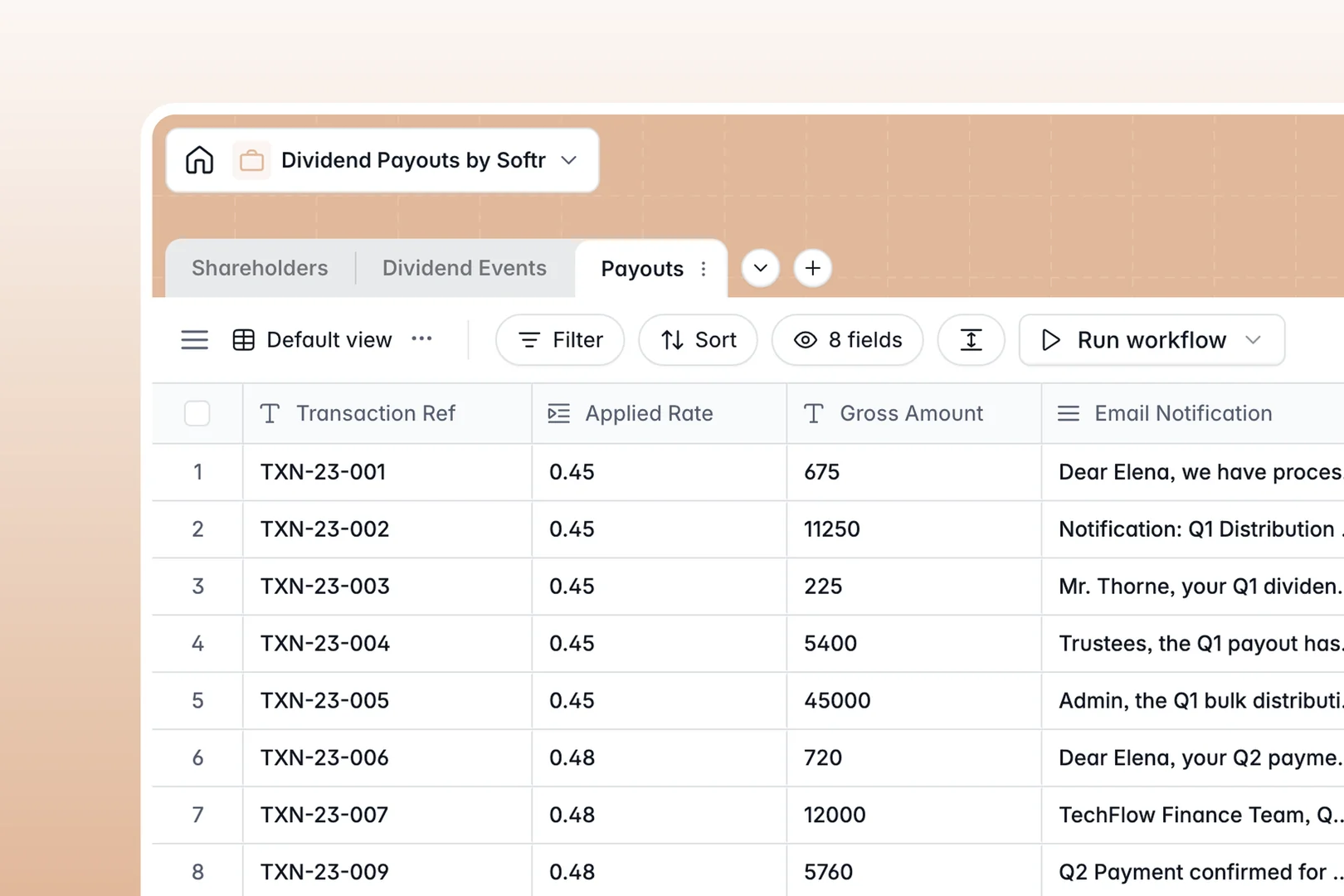
Task: Click Run workflow play button
Action: (x=1050, y=340)
